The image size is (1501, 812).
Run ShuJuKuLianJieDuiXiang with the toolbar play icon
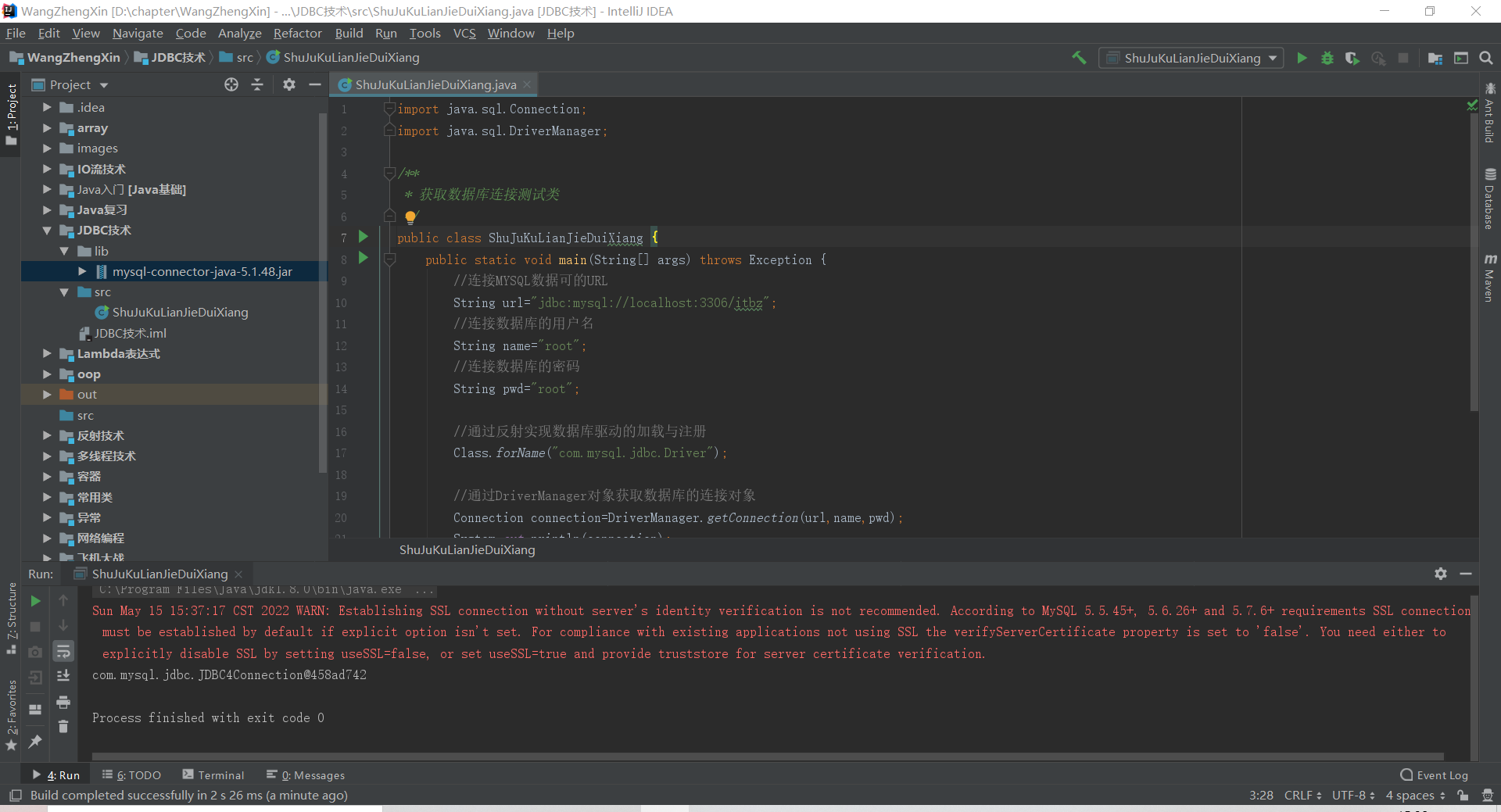pyautogui.click(x=1302, y=58)
